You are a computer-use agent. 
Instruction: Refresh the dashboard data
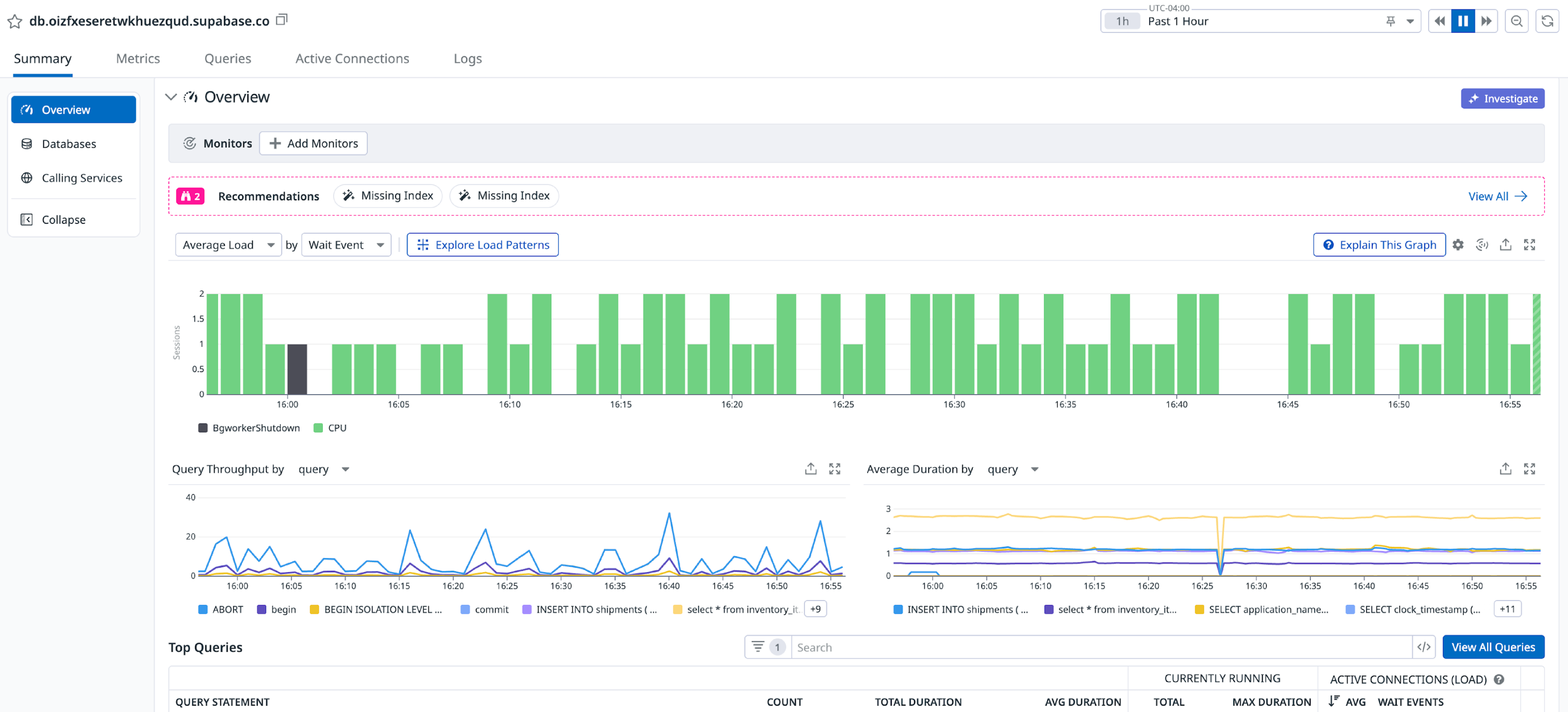(x=1547, y=21)
